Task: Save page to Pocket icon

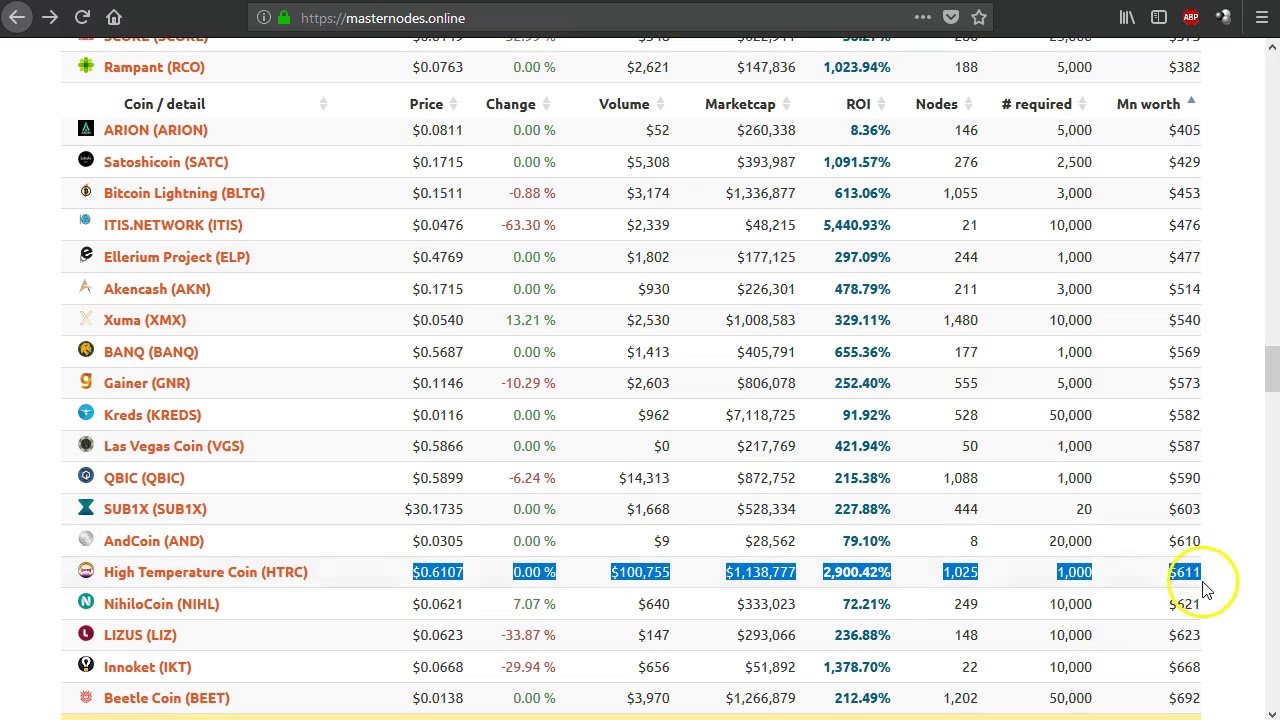Action: 951,17
